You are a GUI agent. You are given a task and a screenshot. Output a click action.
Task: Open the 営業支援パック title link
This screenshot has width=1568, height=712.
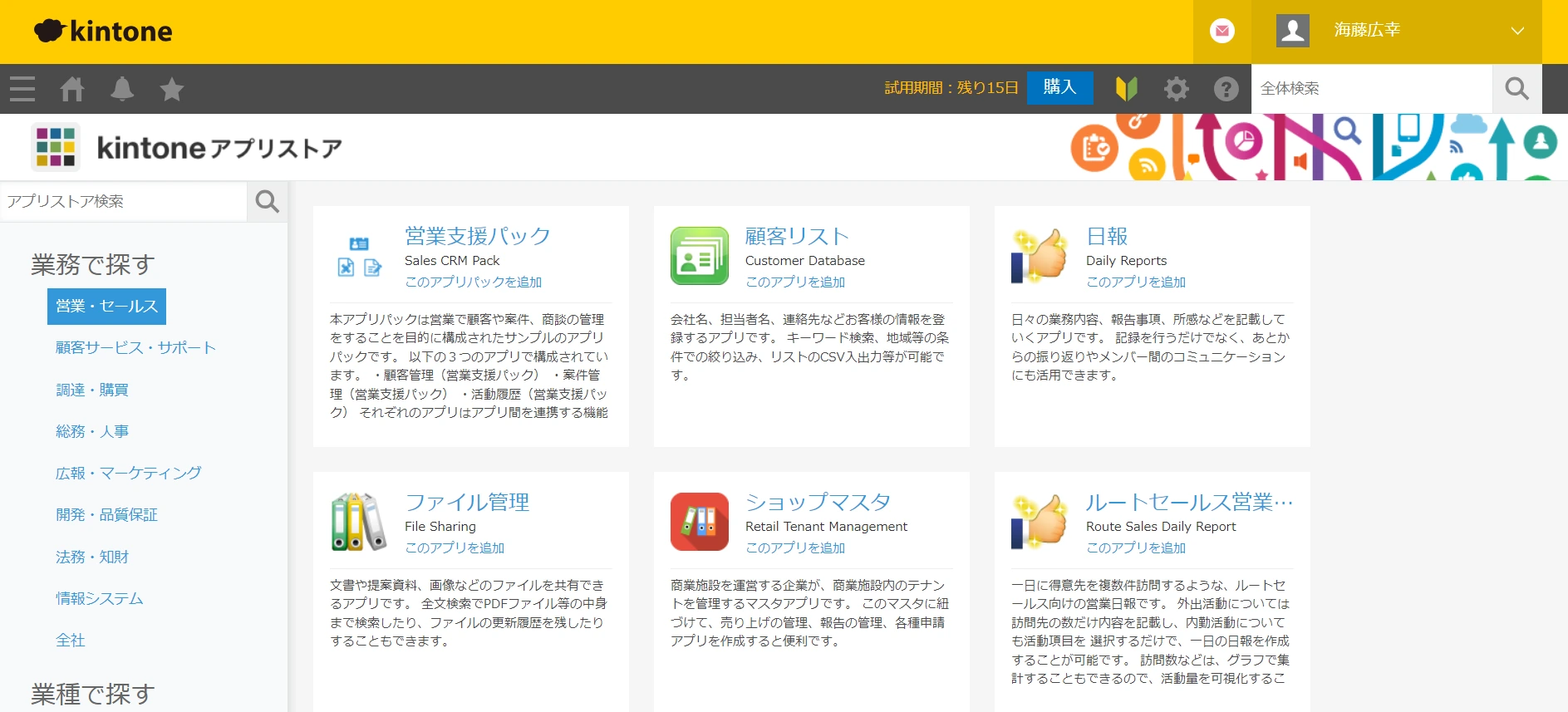[x=478, y=236]
